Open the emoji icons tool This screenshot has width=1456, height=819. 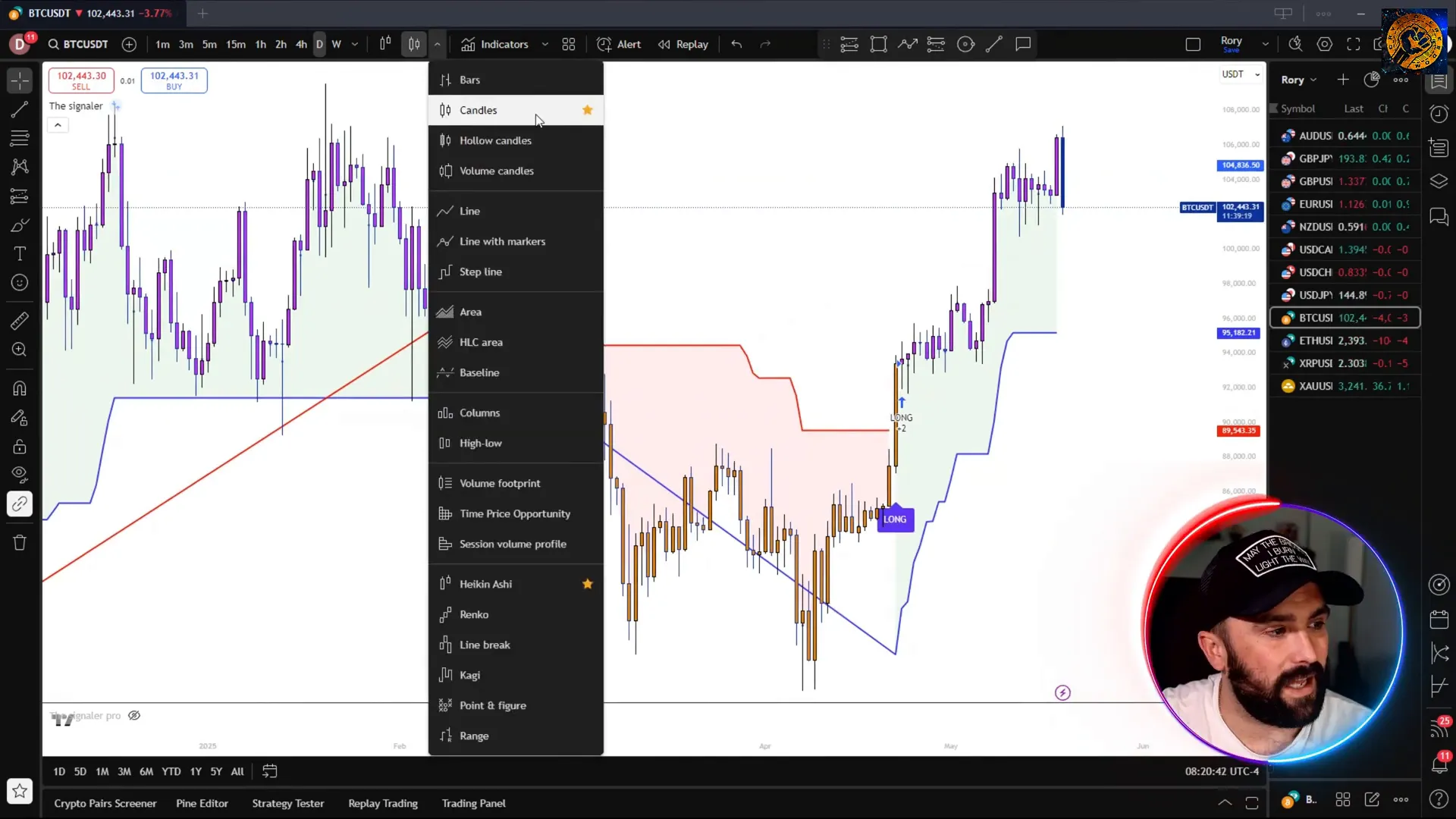point(20,283)
